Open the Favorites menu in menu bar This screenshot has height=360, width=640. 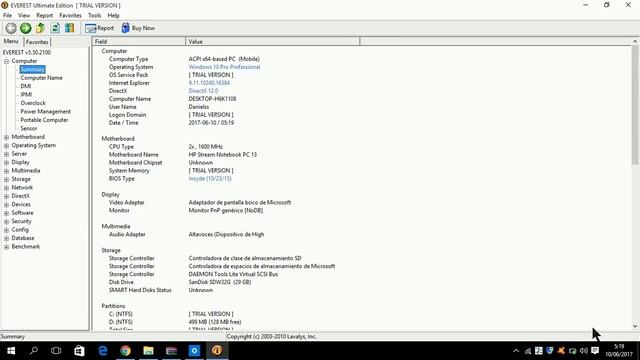click(x=70, y=16)
